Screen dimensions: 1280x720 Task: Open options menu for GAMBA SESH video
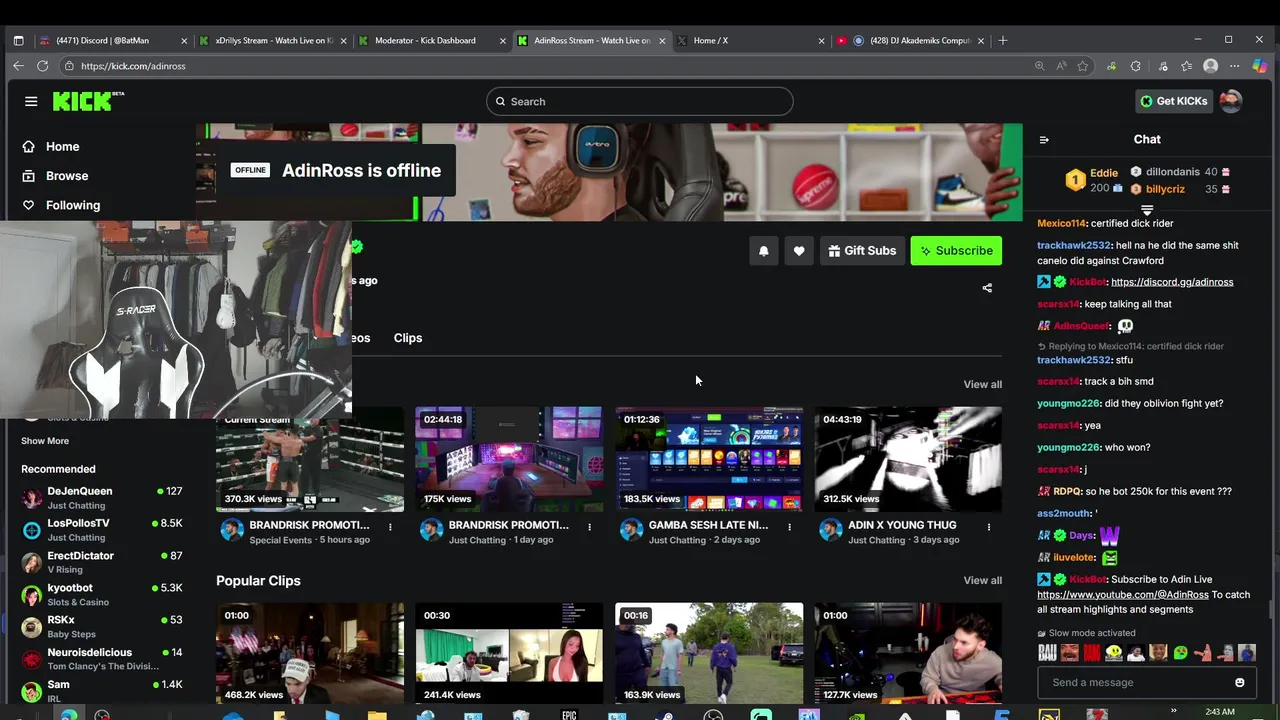pyautogui.click(x=789, y=526)
